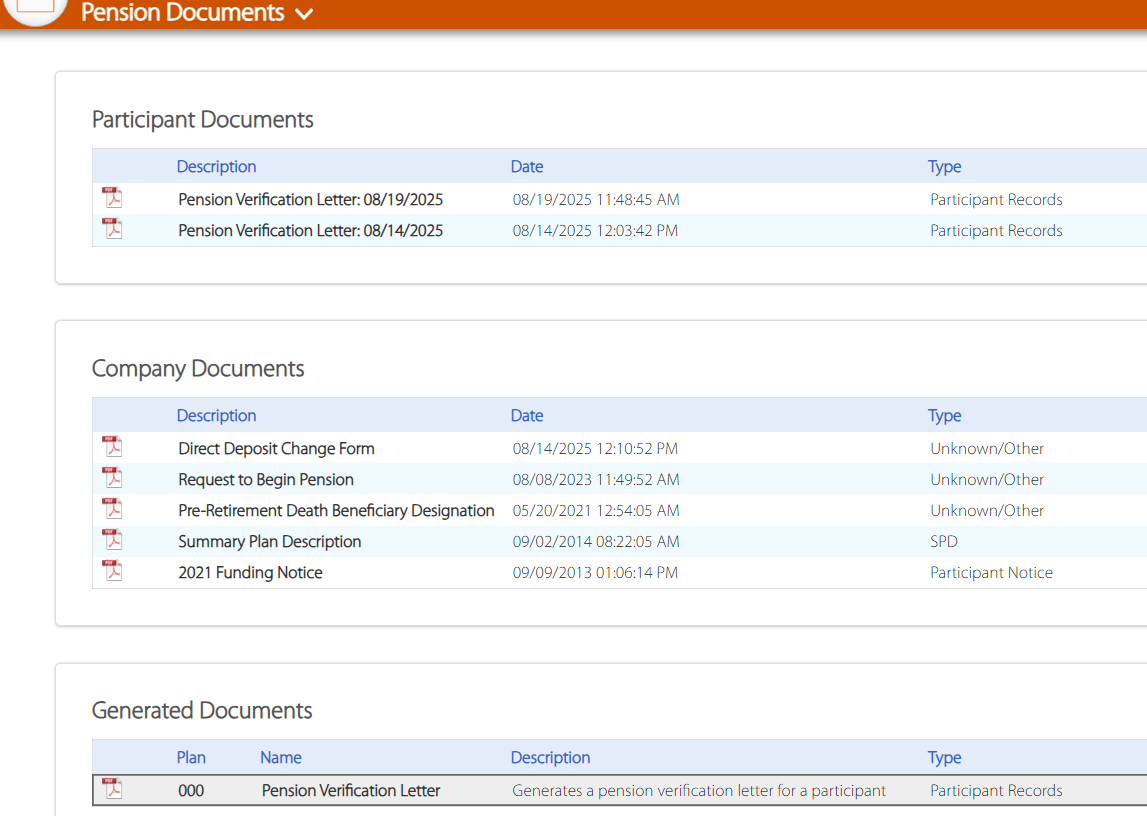The image size is (1147, 816).
Task: Click date 08/14/2025 12:10:52 PM
Action: 595,448
